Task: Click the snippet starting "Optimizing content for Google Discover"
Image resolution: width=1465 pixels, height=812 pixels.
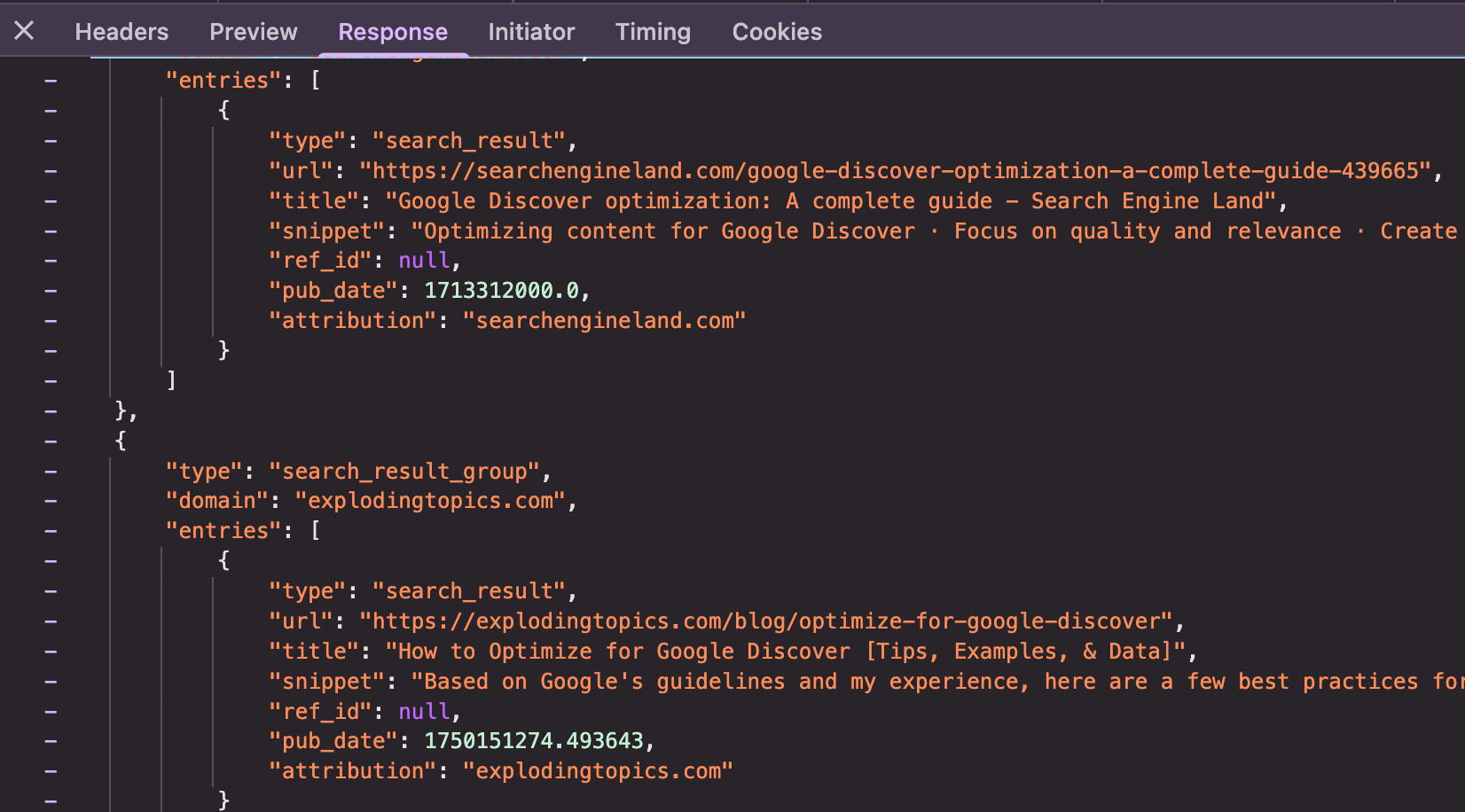Action: click(x=937, y=231)
